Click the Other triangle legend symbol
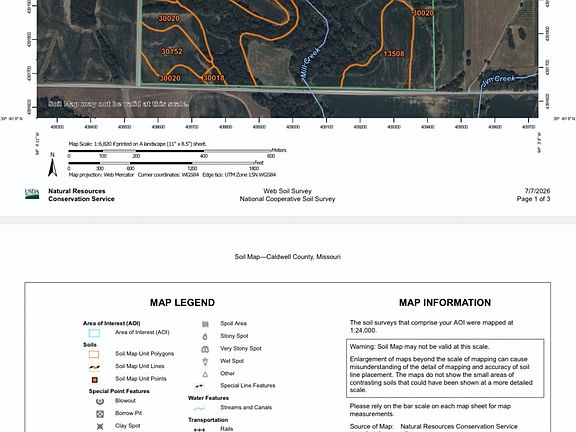This screenshot has width=576, height=432. (x=205, y=374)
